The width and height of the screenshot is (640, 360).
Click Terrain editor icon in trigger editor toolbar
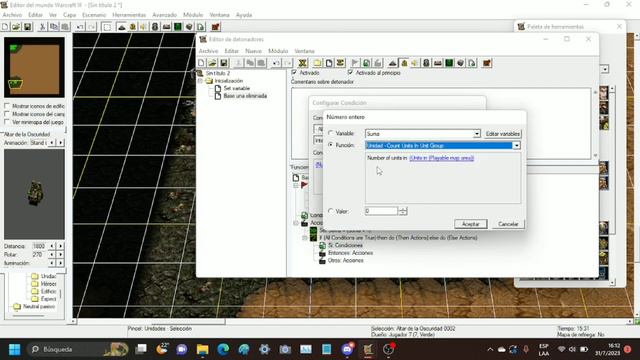click(393, 63)
